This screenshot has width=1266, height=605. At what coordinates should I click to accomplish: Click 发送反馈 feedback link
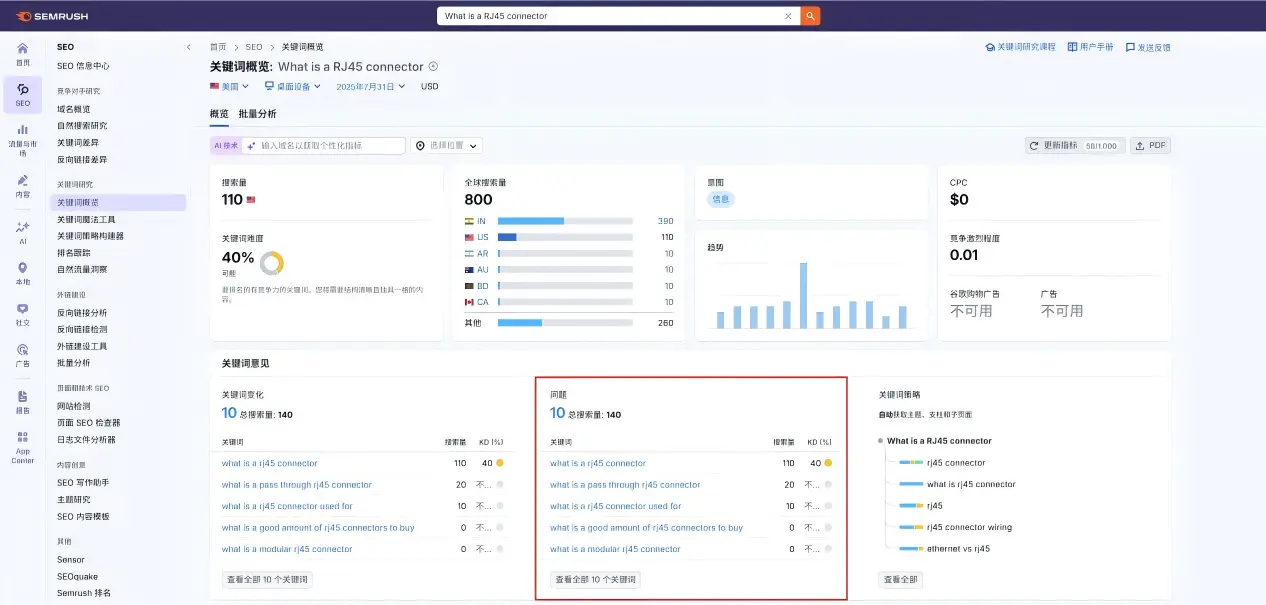[x=1147, y=47]
